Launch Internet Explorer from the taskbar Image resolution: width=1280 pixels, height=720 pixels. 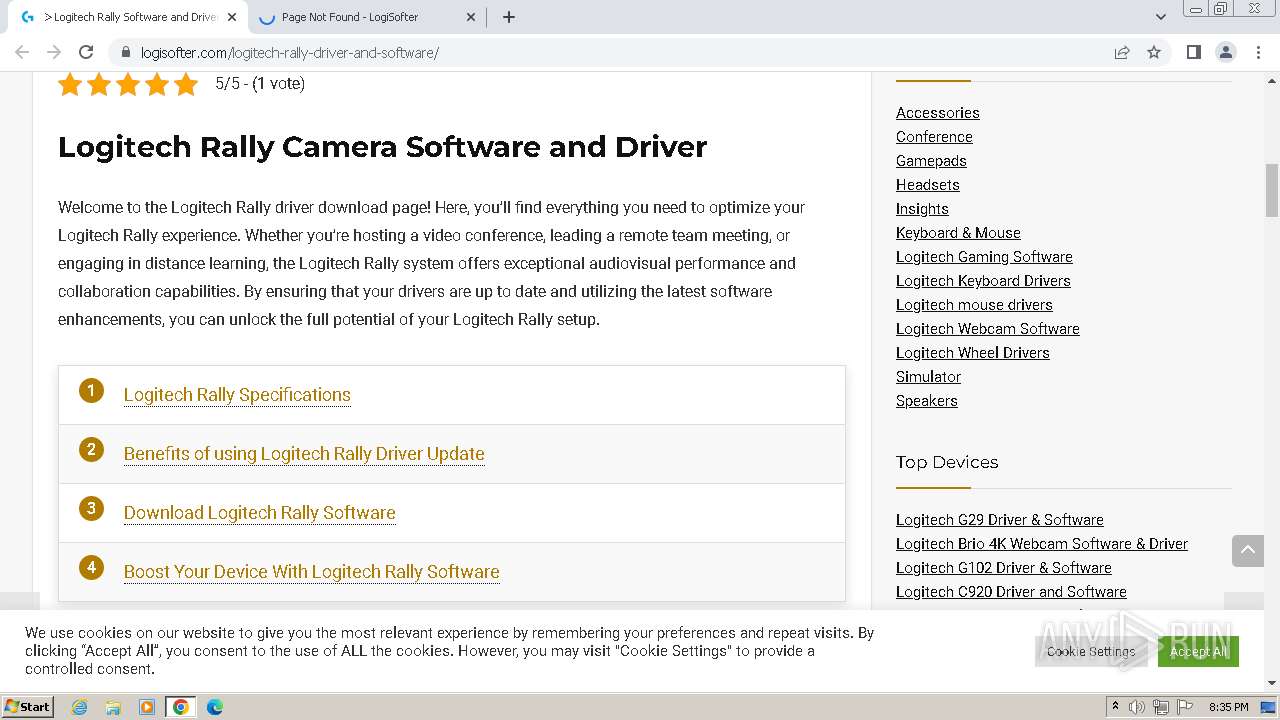(79, 707)
